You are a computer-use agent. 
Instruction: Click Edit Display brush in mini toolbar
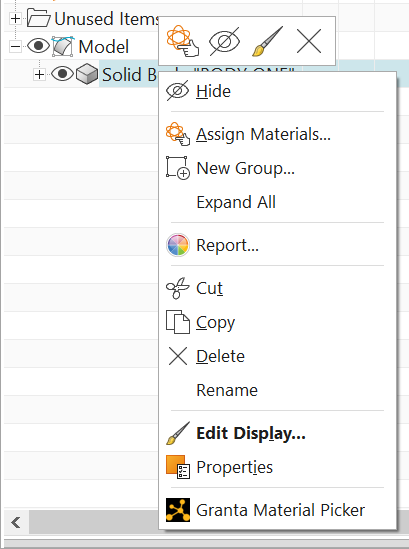coord(267,41)
